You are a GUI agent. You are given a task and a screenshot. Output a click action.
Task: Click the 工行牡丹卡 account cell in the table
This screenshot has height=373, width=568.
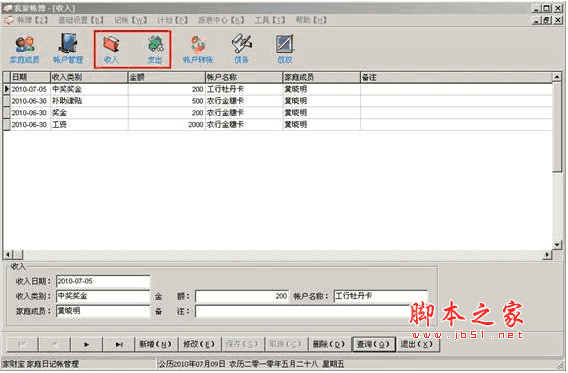pyautogui.click(x=244, y=89)
